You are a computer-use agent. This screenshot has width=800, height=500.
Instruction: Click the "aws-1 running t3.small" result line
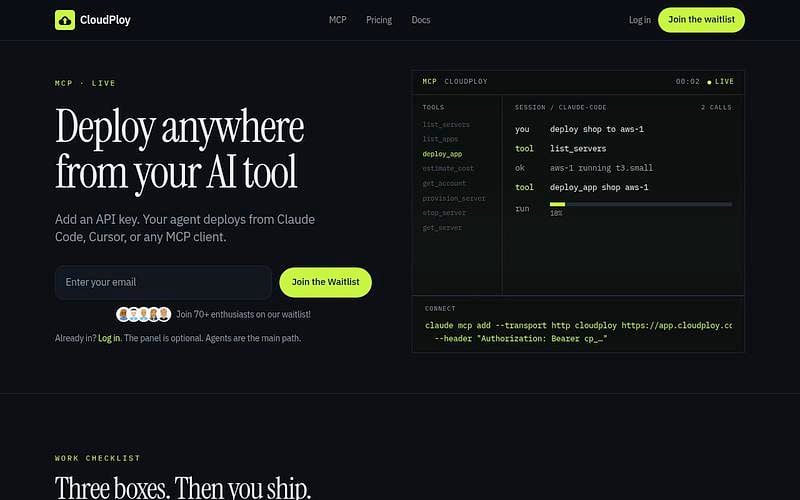tap(602, 168)
